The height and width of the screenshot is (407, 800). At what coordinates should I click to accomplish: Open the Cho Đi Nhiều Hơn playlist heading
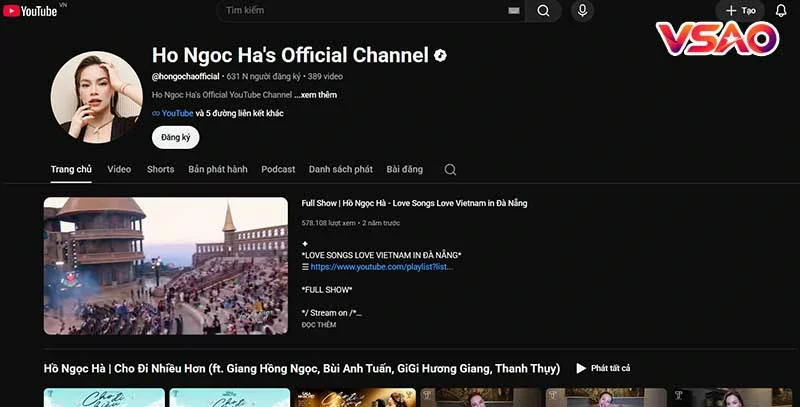[x=302, y=368]
